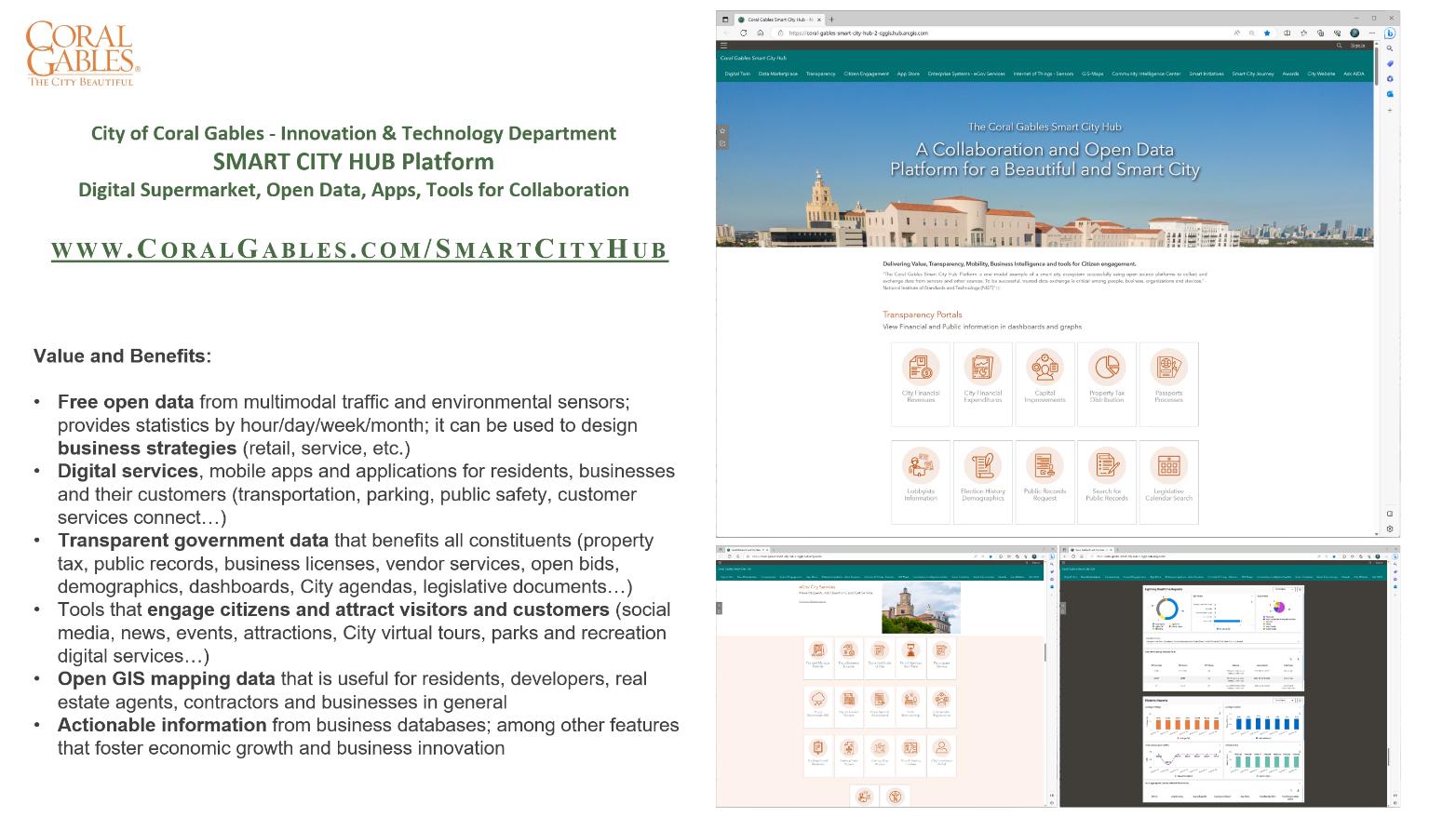Open the Smart City Journey menu item
The image size is (1456, 817).
click(x=1253, y=74)
